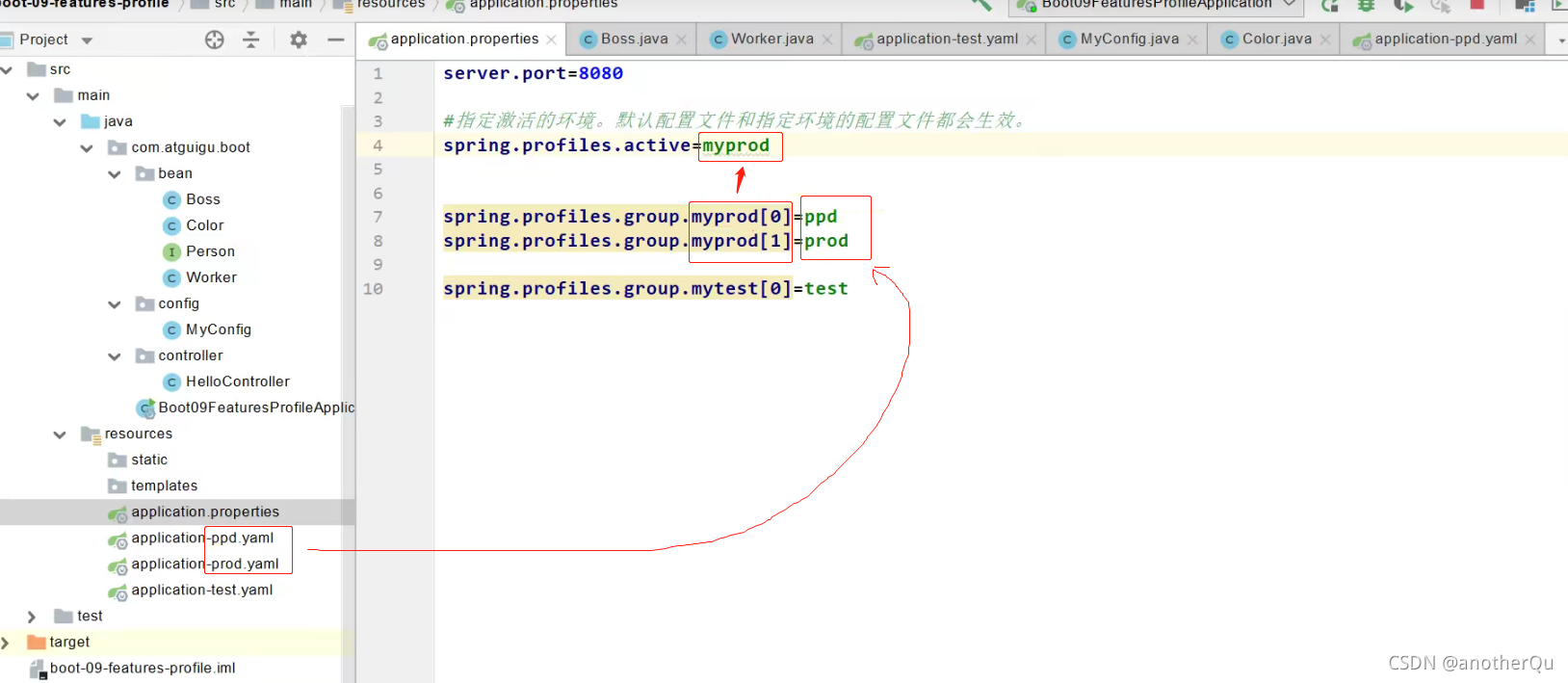Close the application-test.yaml tab
Screen dimensions: 1568x683
click(1031, 39)
